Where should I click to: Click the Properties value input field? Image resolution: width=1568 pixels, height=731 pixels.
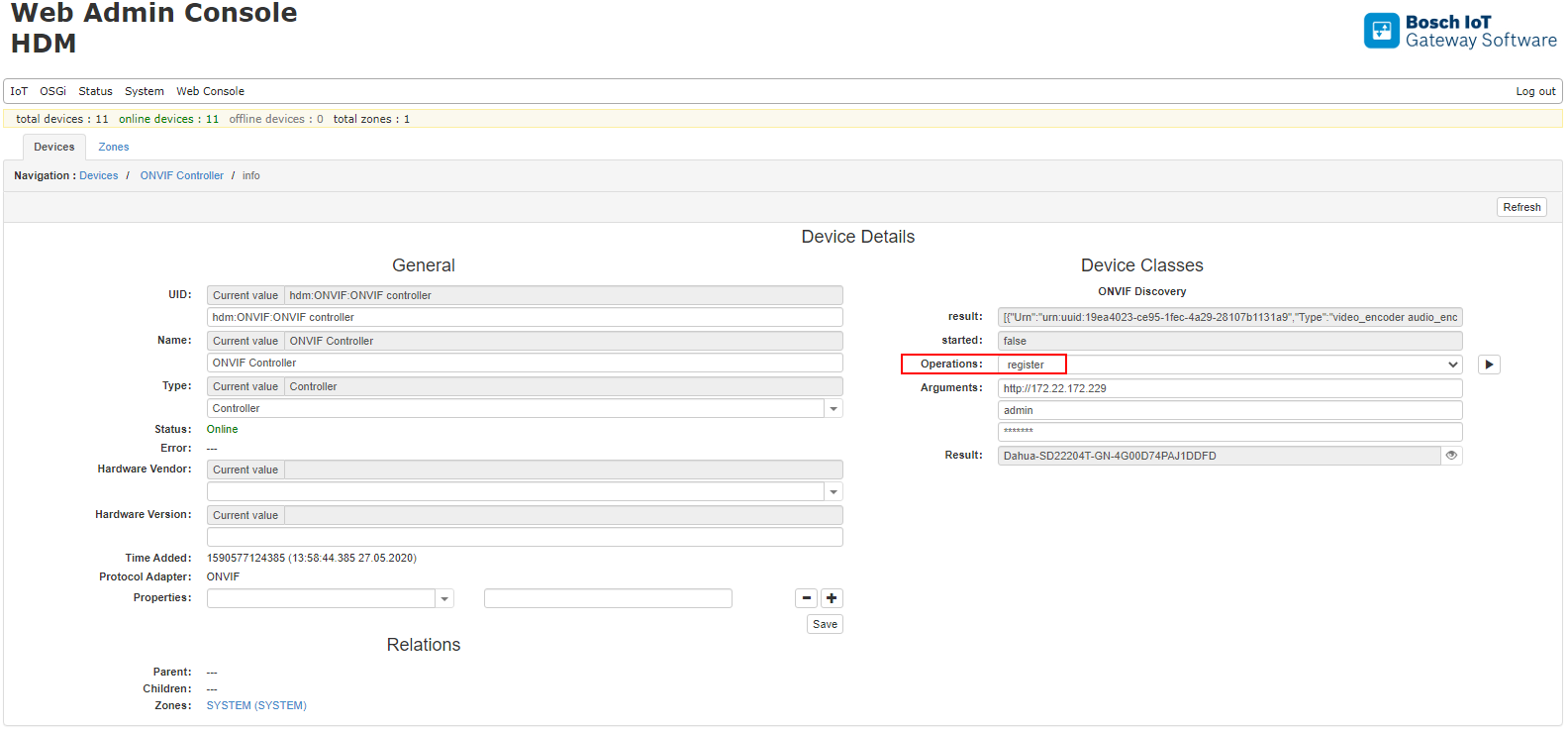(608, 598)
